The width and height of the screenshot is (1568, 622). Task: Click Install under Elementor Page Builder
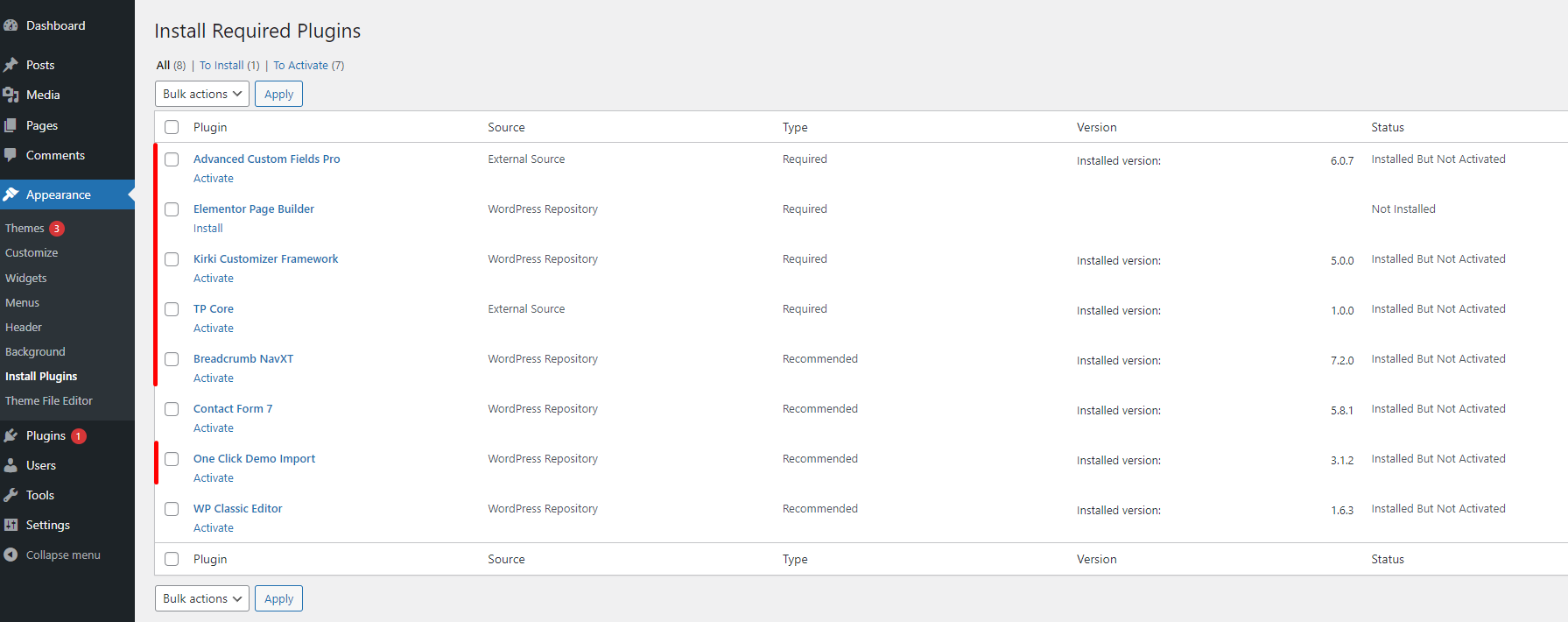208,228
